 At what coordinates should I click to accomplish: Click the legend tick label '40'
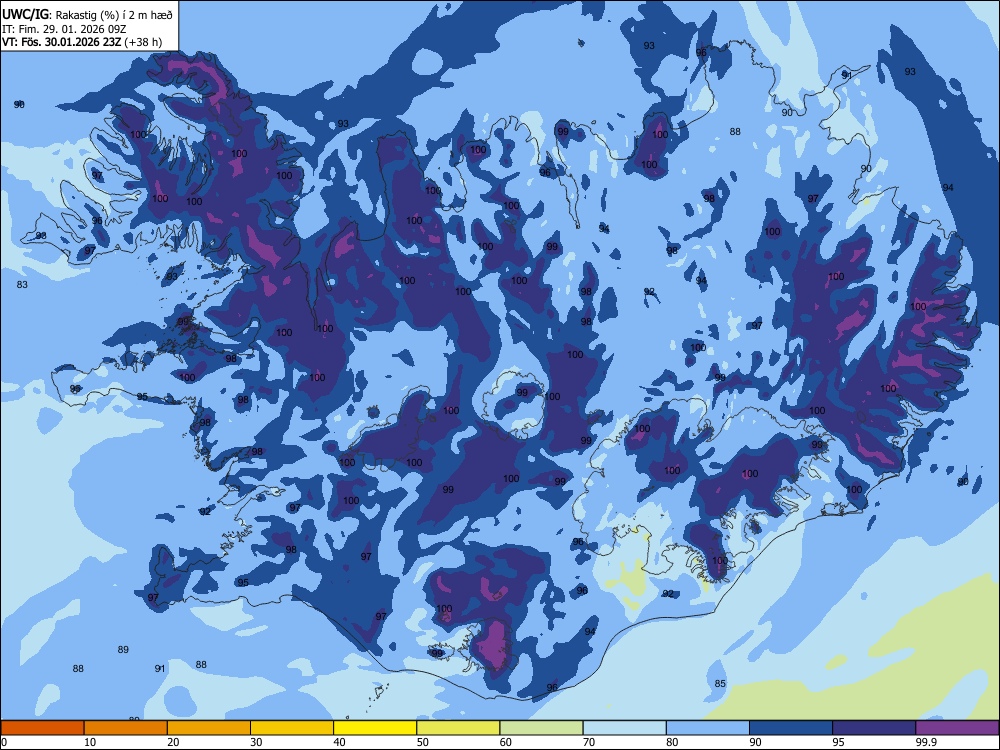pyautogui.click(x=340, y=742)
